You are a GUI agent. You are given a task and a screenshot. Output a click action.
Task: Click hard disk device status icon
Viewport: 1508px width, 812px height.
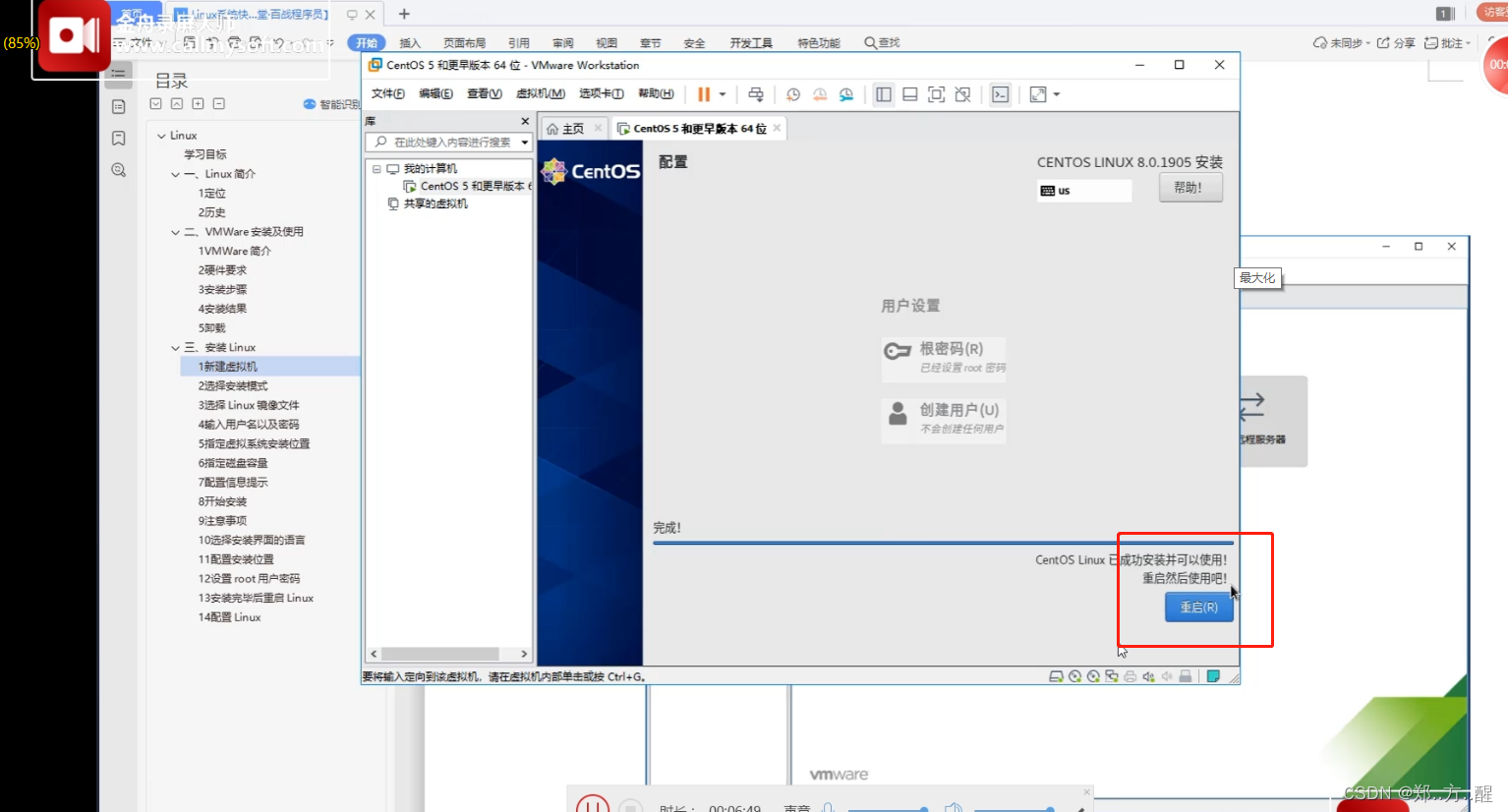[x=1056, y=676]
